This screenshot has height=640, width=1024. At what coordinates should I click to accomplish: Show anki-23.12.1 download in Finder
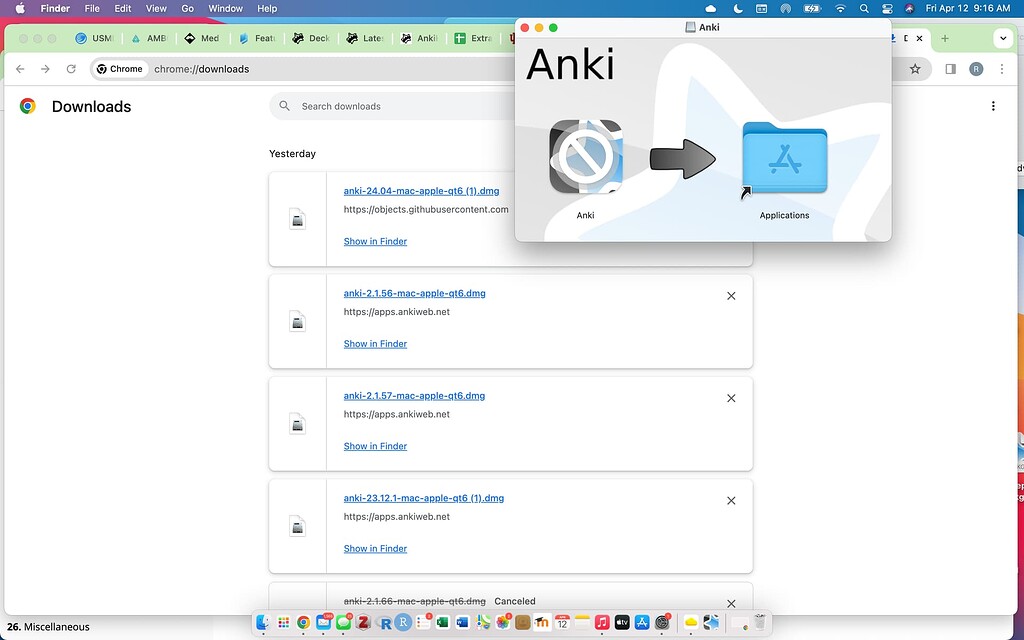pos(375,549)
